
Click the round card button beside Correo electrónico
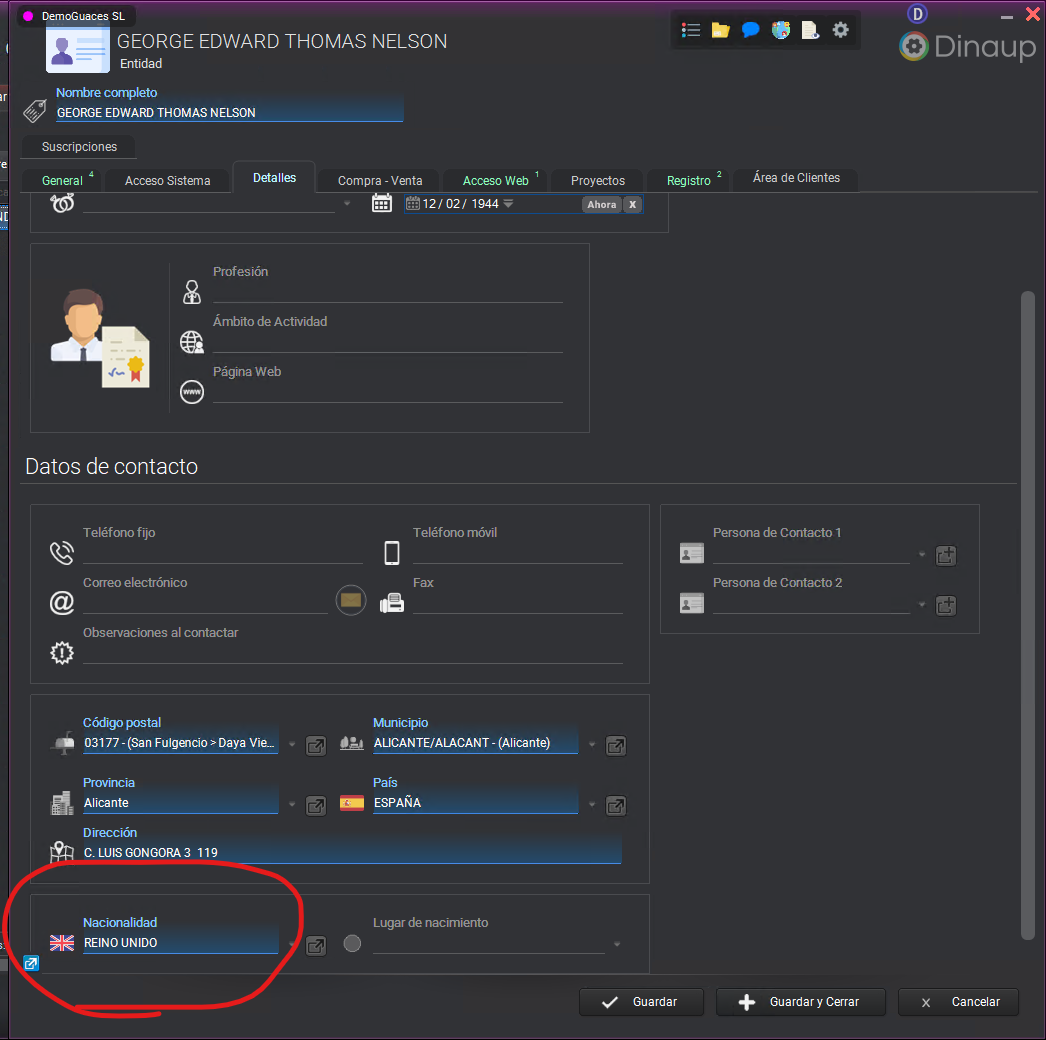click(x=351, y=600)
